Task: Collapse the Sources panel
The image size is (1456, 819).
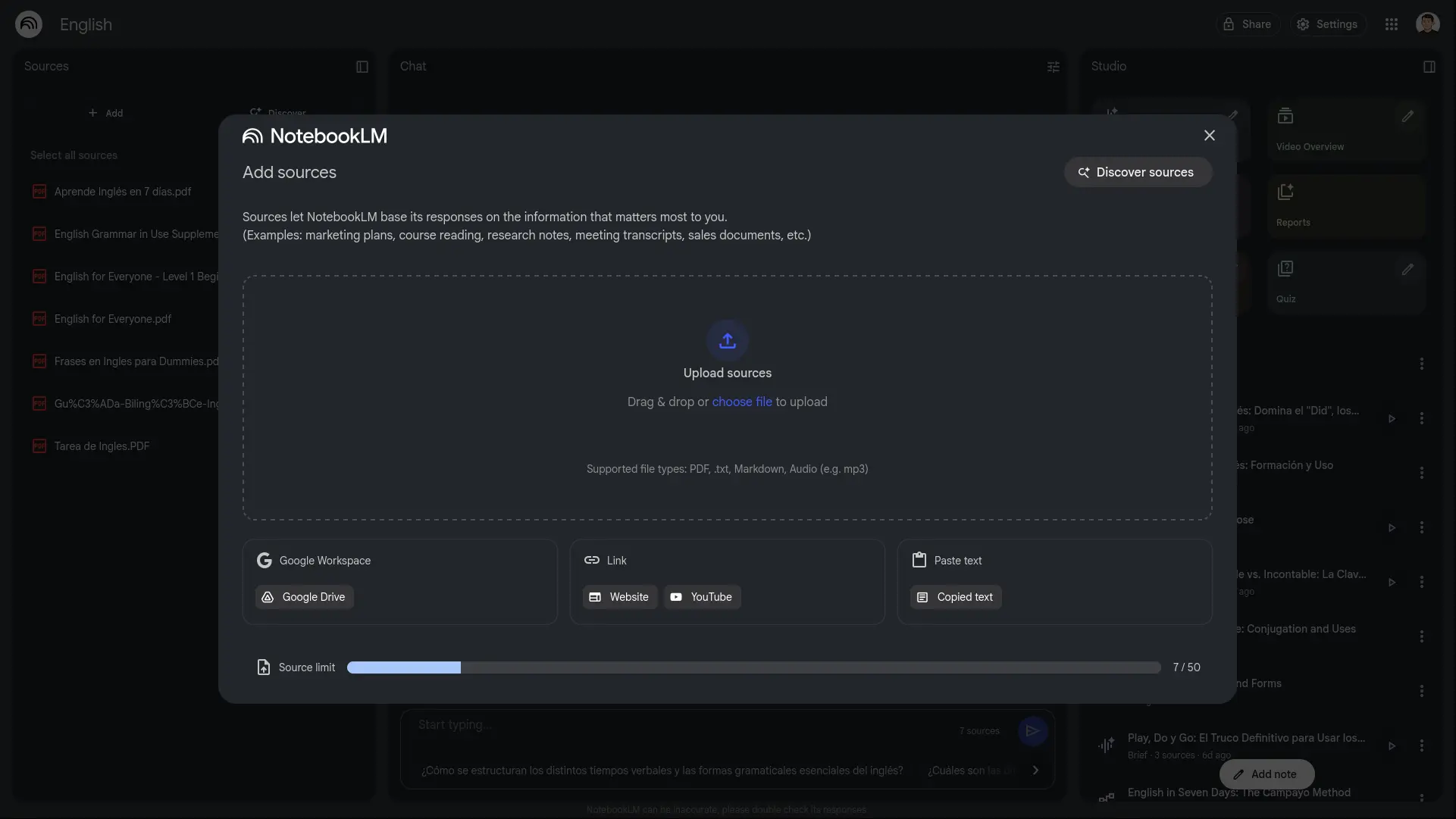Action: 362,67
